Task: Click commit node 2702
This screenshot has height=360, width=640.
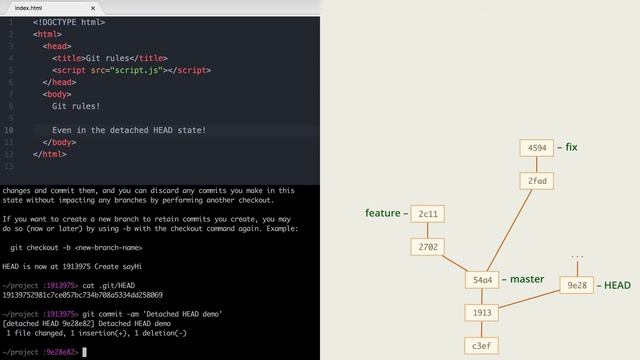Action: [x=428, y=247]
